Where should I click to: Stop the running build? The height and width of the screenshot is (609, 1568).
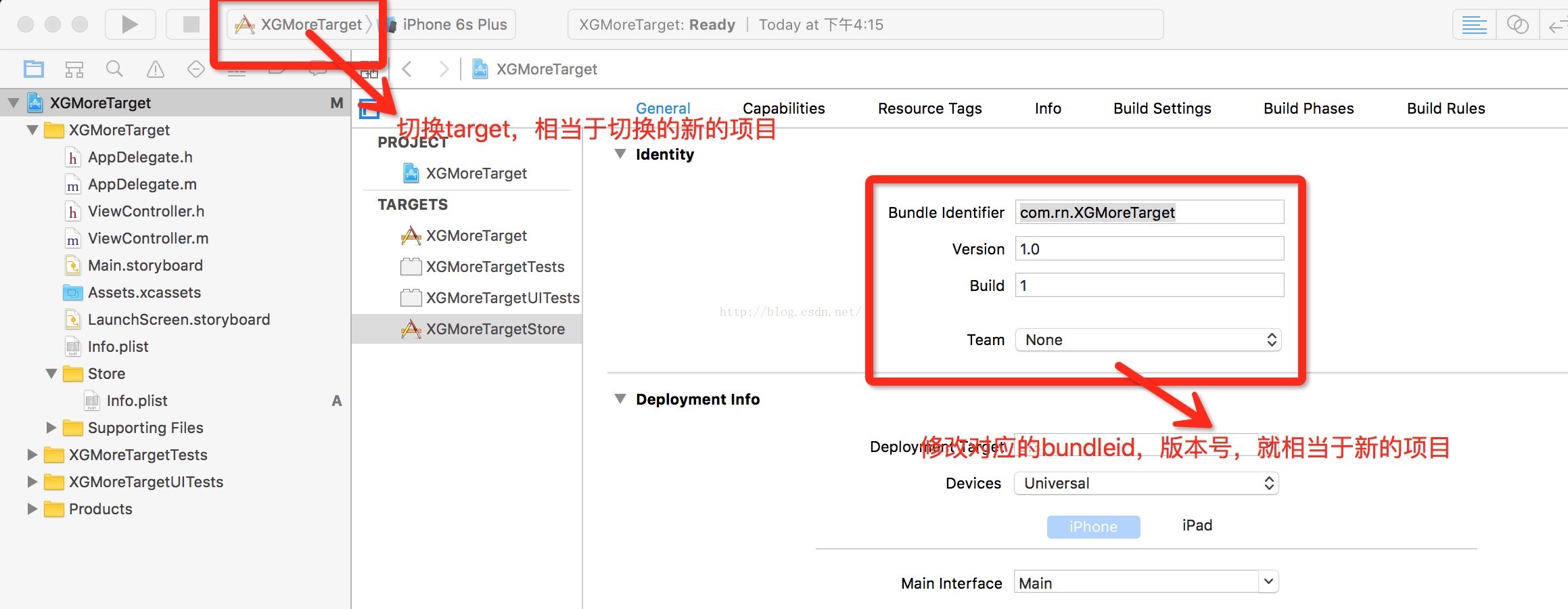point(191,24)
